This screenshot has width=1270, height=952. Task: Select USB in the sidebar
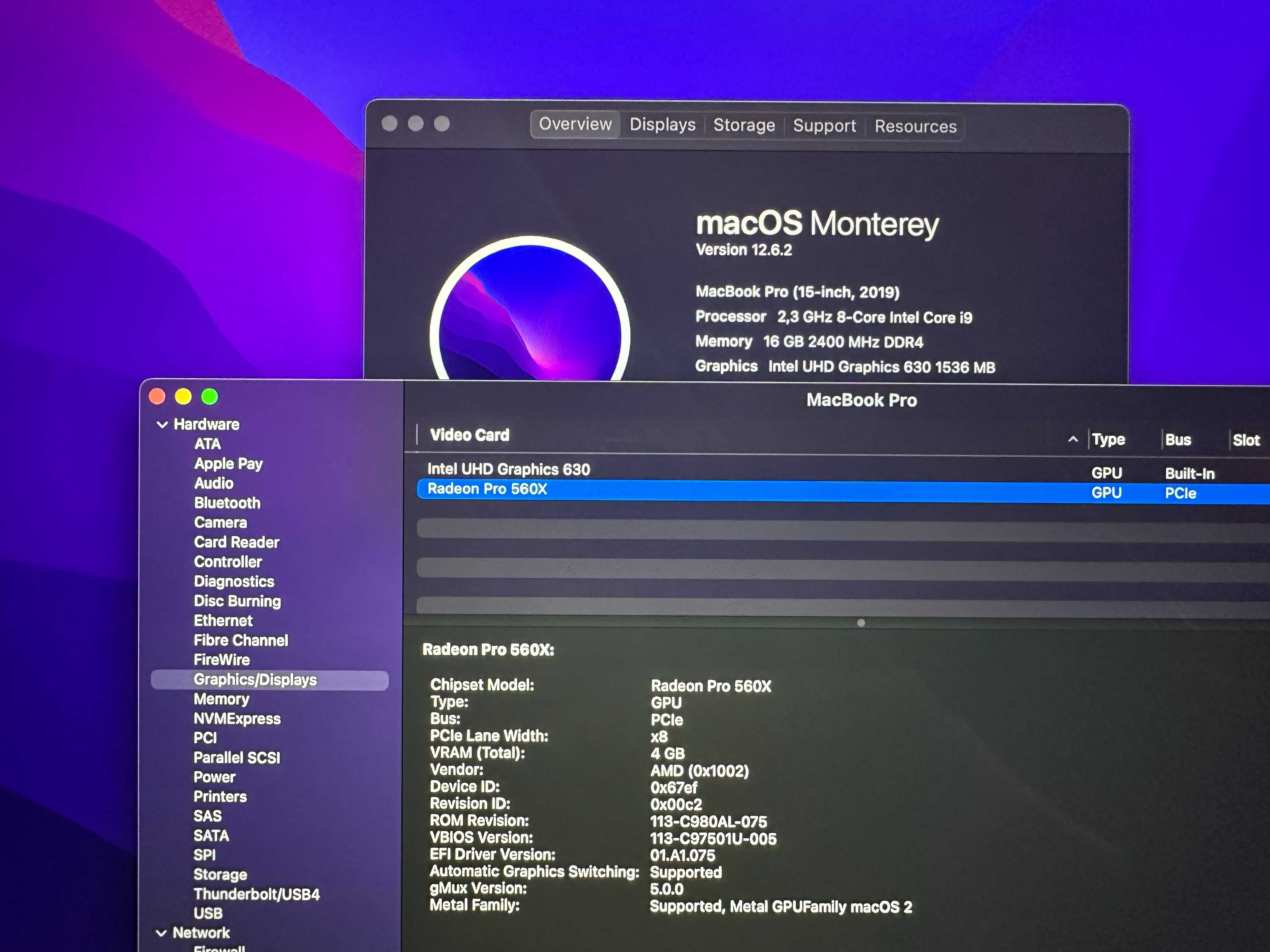click(208, 914)
